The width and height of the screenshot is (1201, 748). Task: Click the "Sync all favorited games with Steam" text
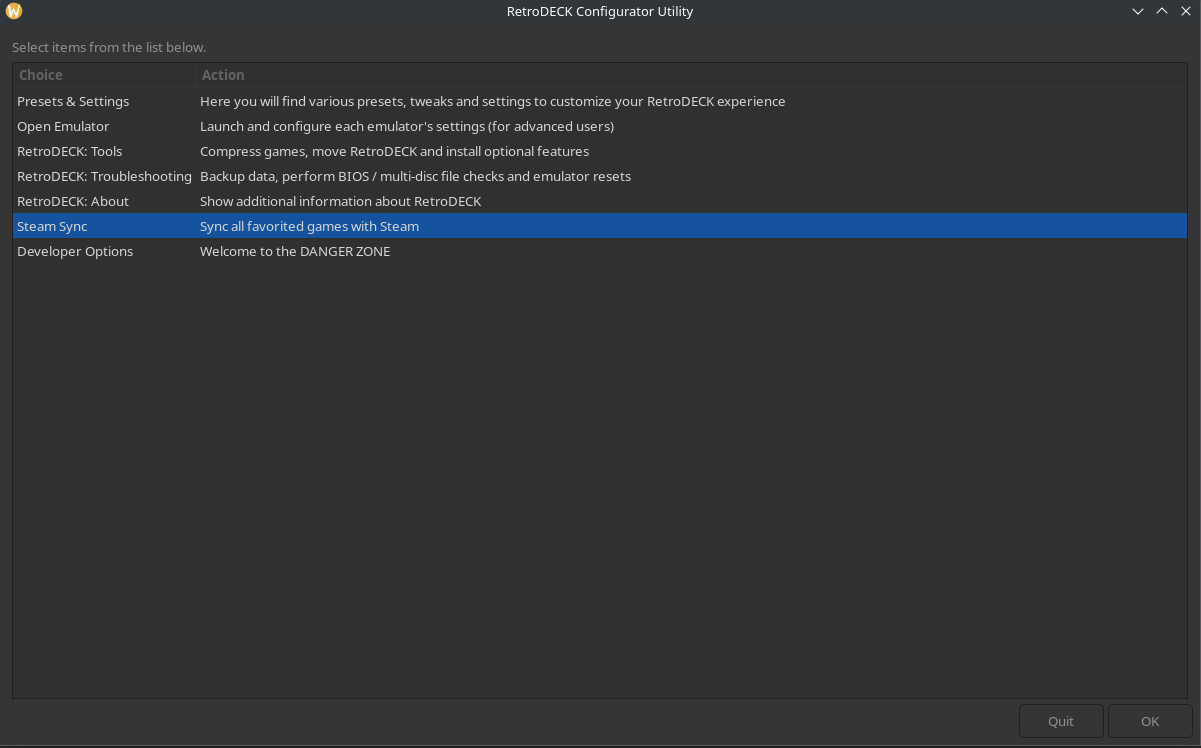click(309, 226)
